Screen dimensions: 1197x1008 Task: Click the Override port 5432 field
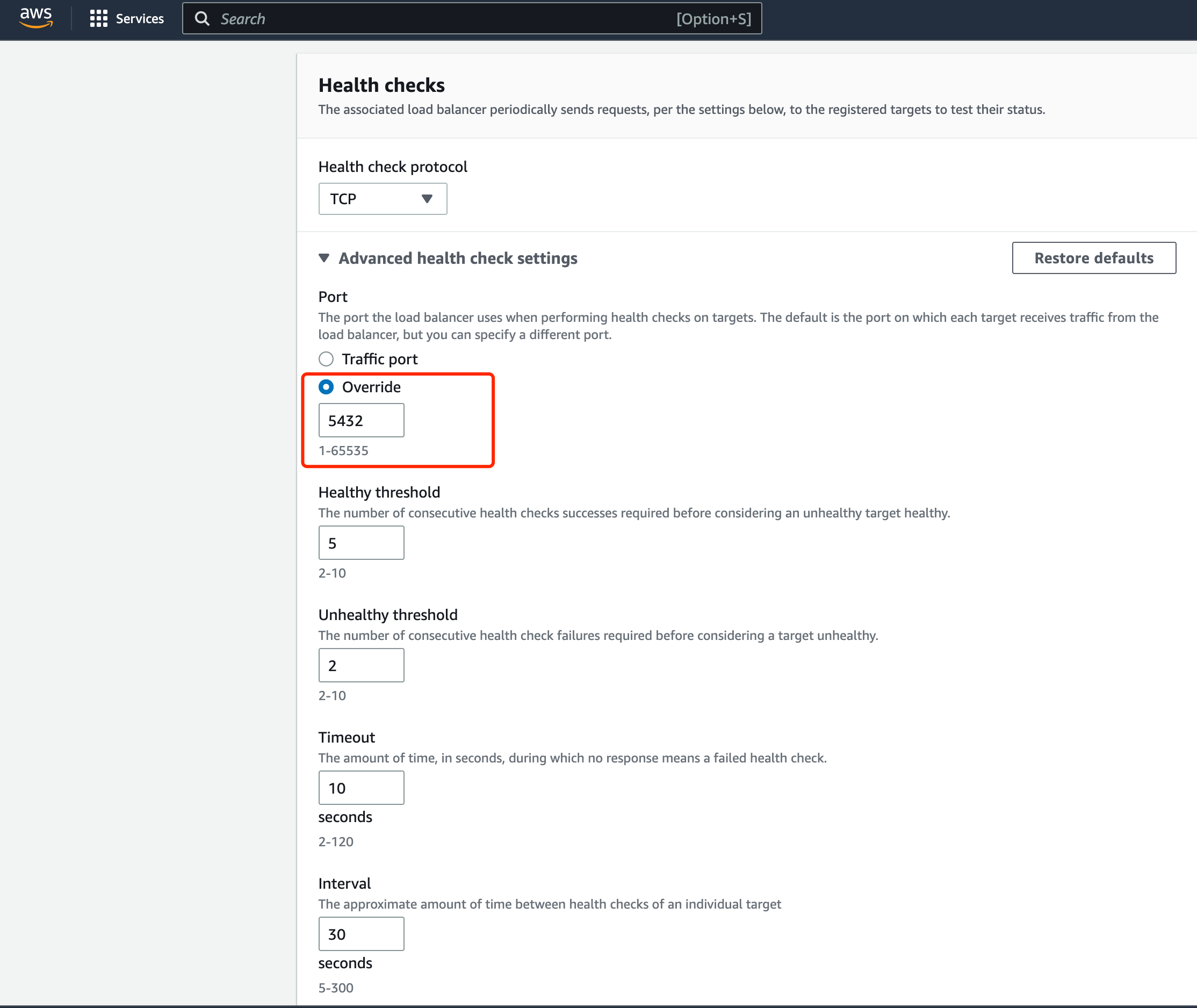point(361,421)
